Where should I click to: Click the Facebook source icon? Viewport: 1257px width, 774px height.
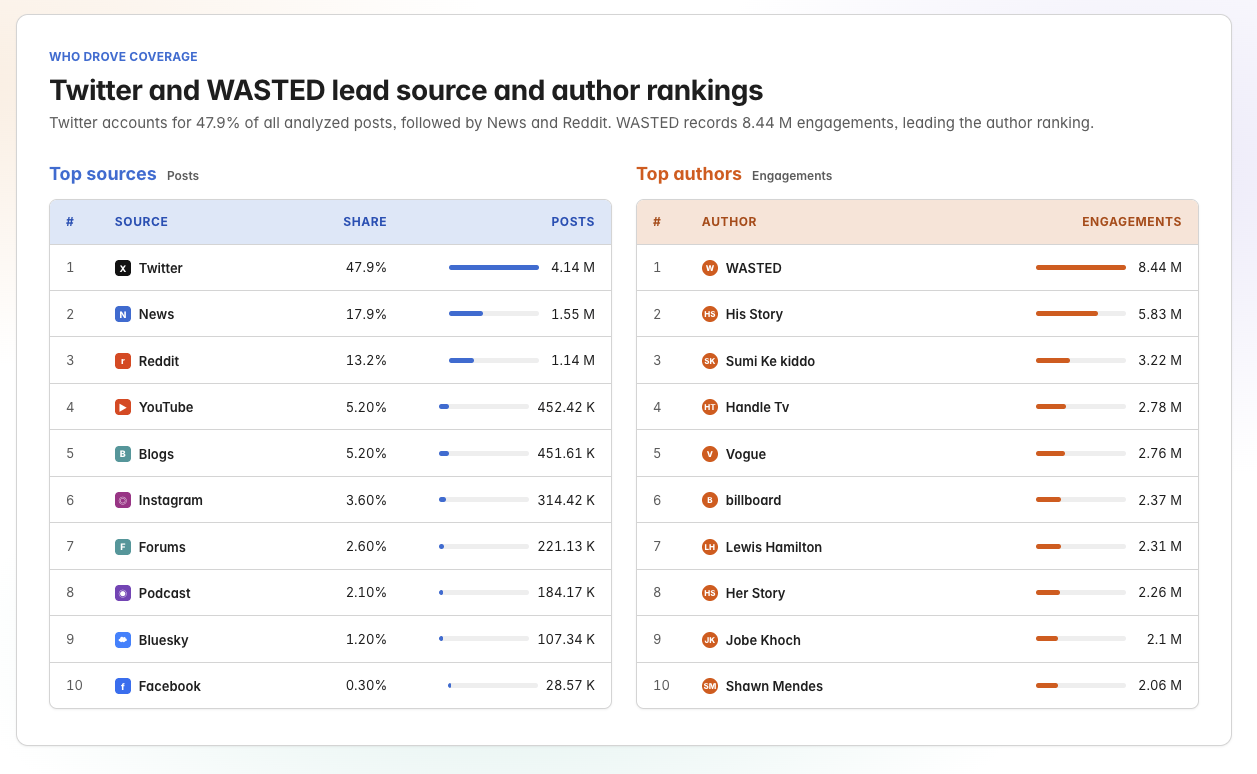pos(123,686)
